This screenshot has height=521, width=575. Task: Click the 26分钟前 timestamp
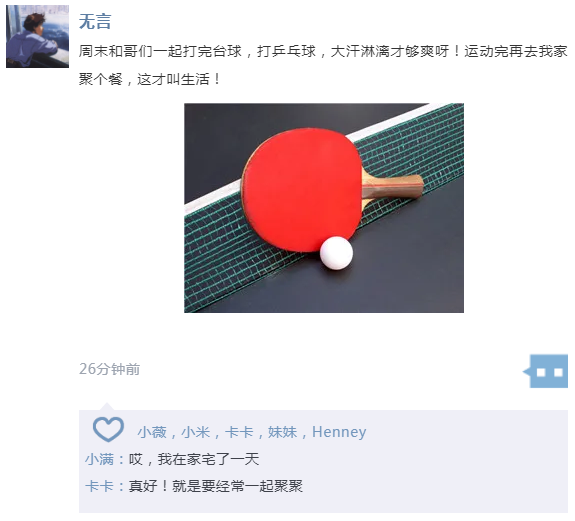tap(109, 369)
